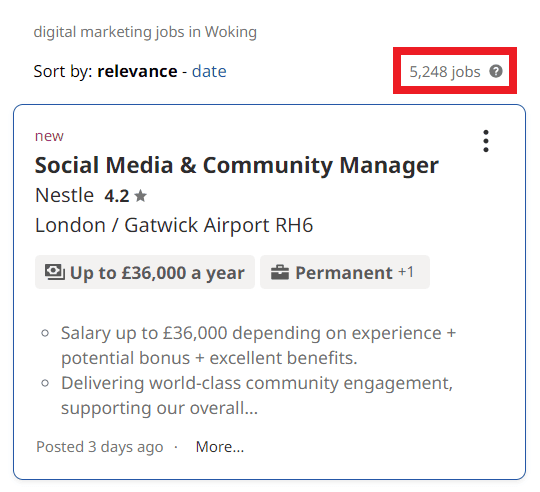The height and width of the screenshot is (492, 540).
Task: Open the help icon beside 5,248 jobs
Action: click(x=496, y=71)
